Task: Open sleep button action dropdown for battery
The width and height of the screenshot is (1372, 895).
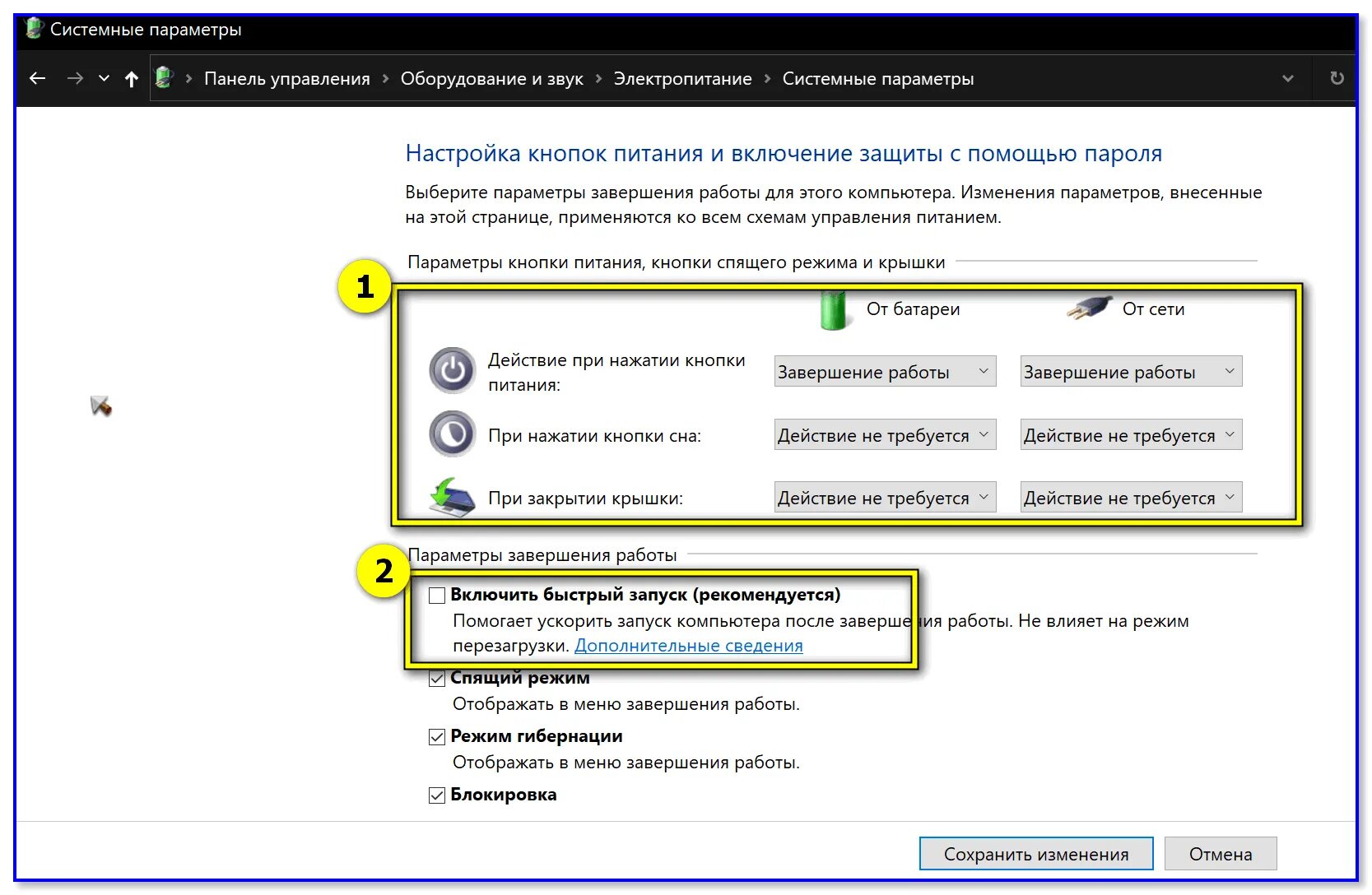Action: (x=885, y=435)
